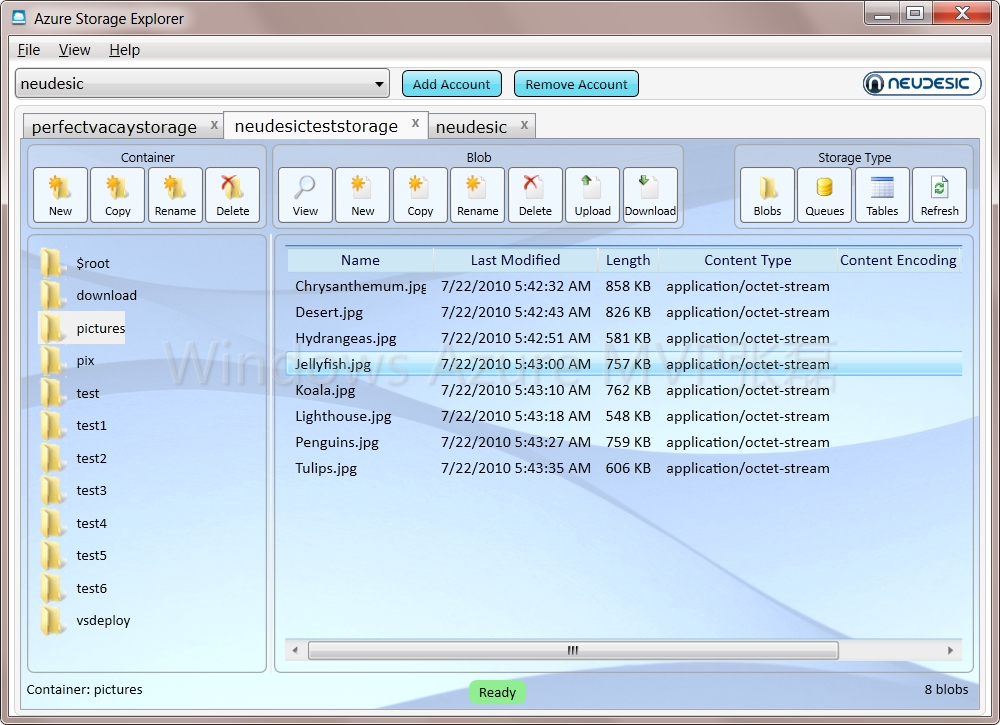Switch storage type to Tables
The height and width of the screenshot is (725, 1000).
click(x=882, y=194)
